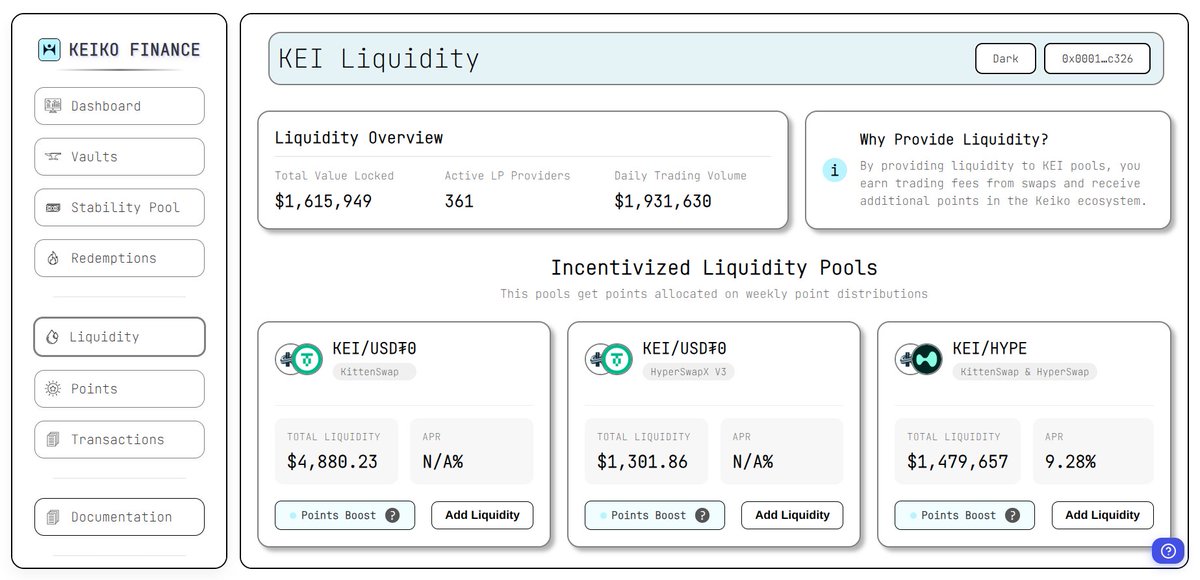1200x580 pixels.
Task: Click the Total Value Locked amount $1,615,949
Action: pyautogui.click(x=323, y=201)
